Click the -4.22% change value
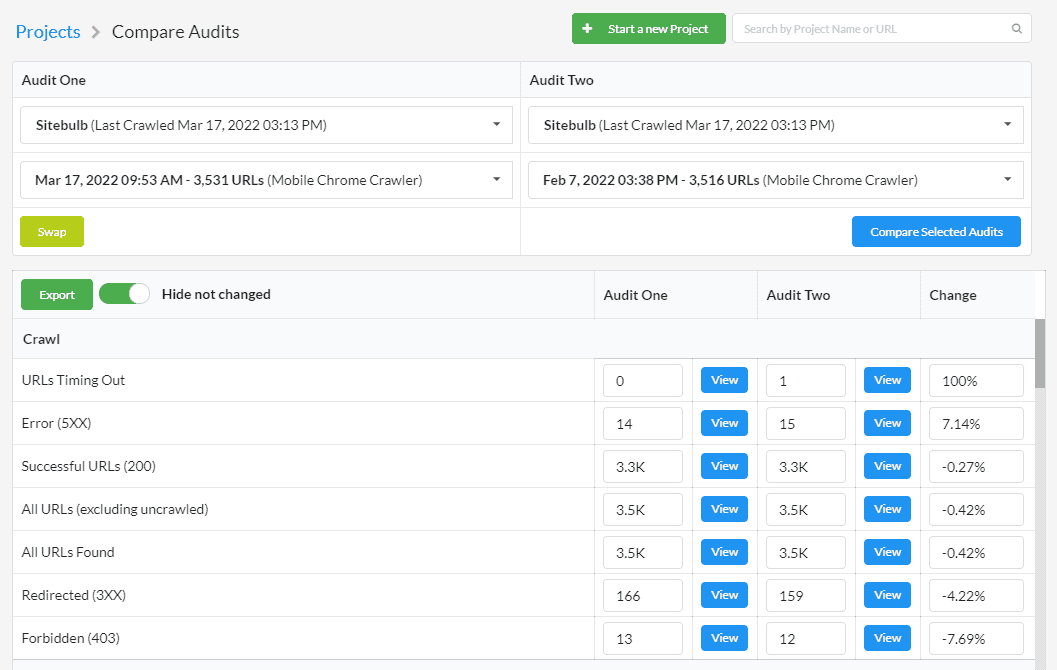This screenshot has height=670, width=1057. [976, 596]
